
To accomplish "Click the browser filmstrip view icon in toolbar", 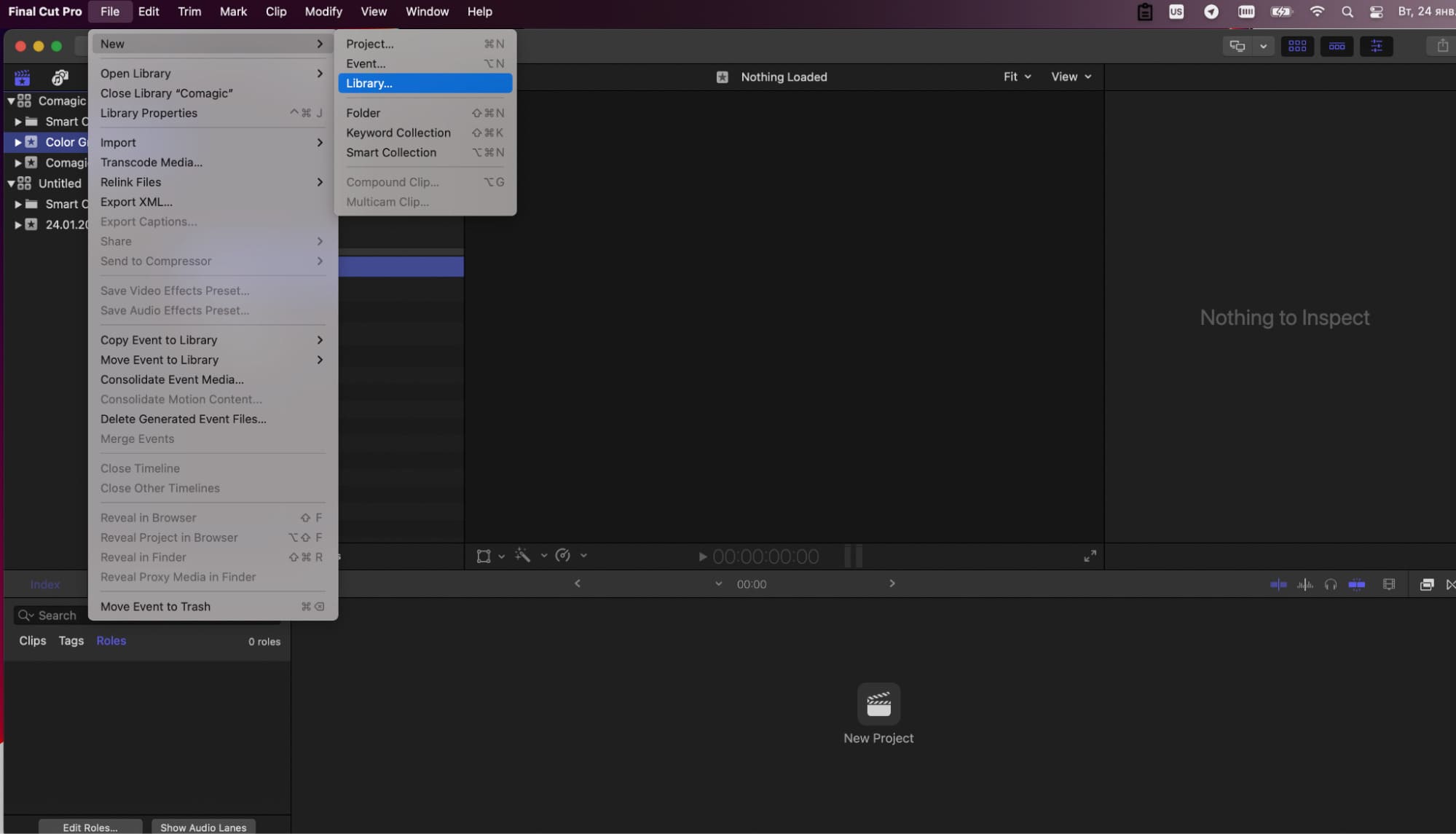I will 1297,46.
